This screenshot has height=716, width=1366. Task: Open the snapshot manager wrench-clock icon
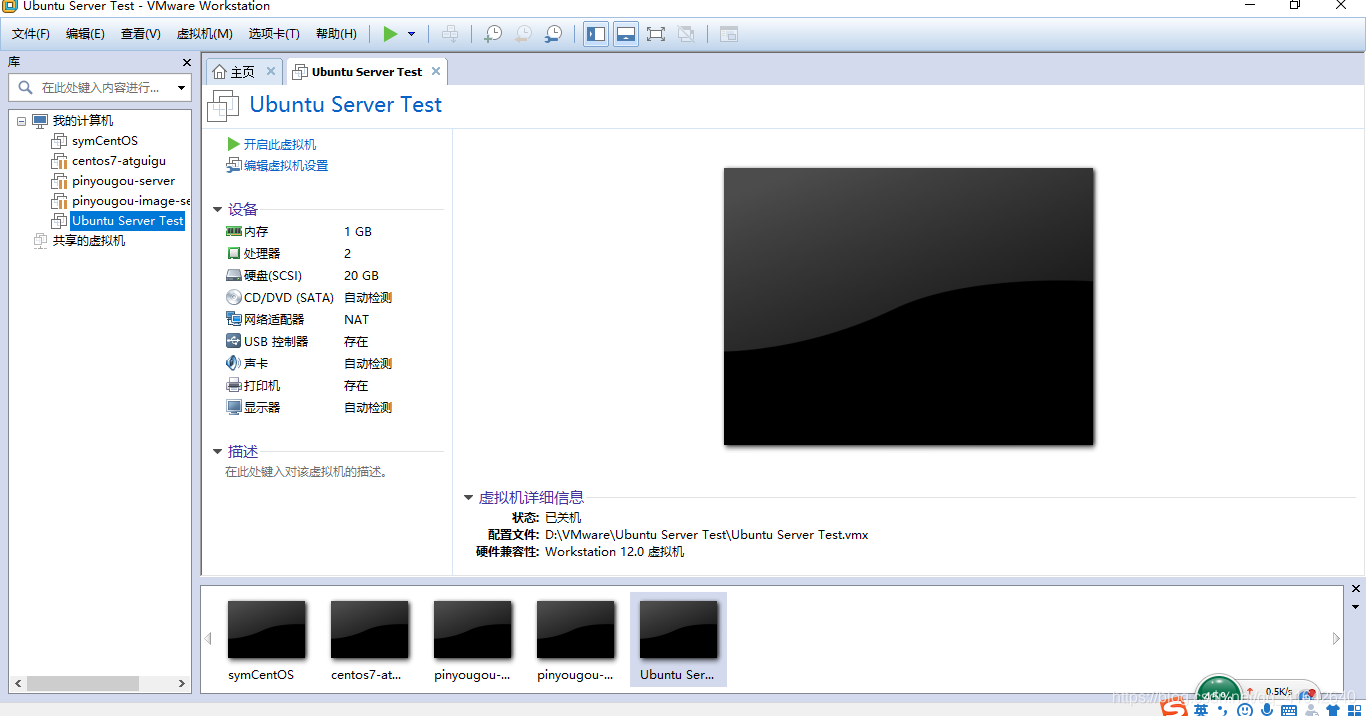[553, 34]
